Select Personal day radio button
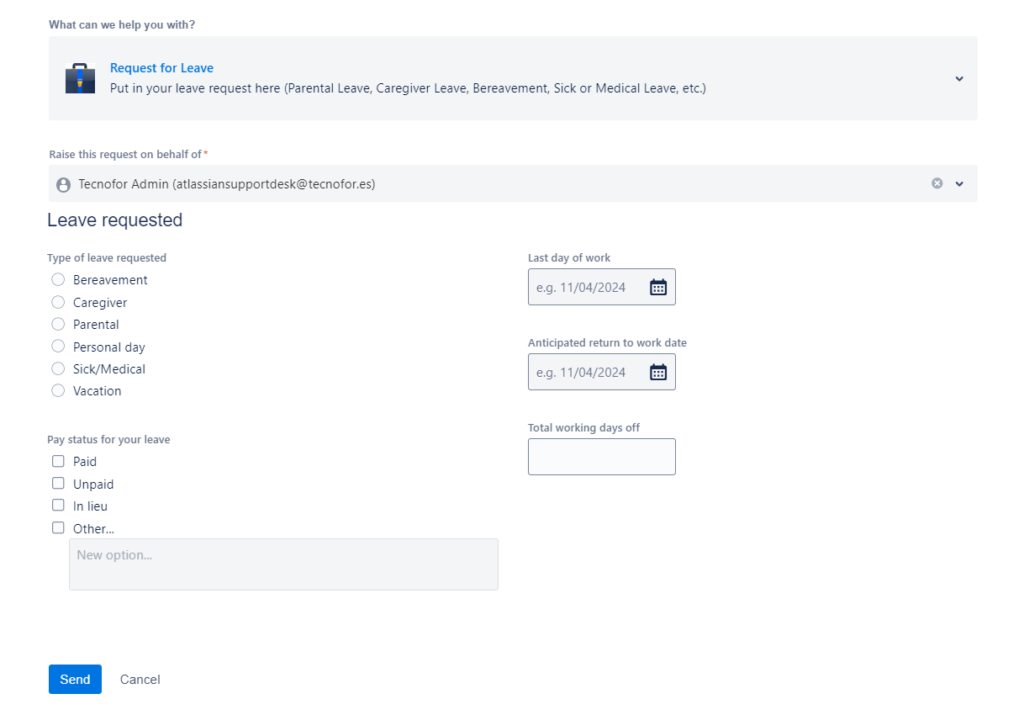1024x715 pixels. click(58, 347)
